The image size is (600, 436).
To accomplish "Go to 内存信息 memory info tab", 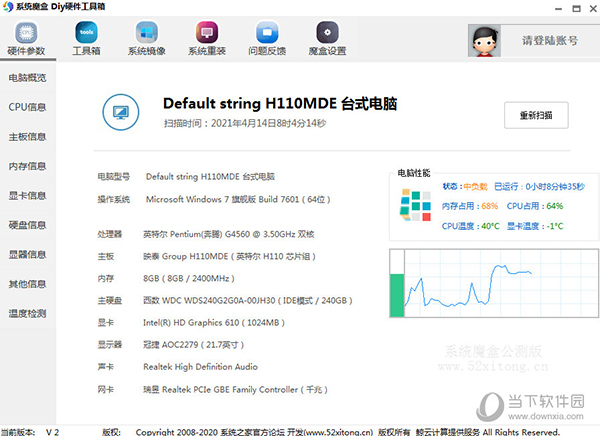I will (x=28, y=166).
